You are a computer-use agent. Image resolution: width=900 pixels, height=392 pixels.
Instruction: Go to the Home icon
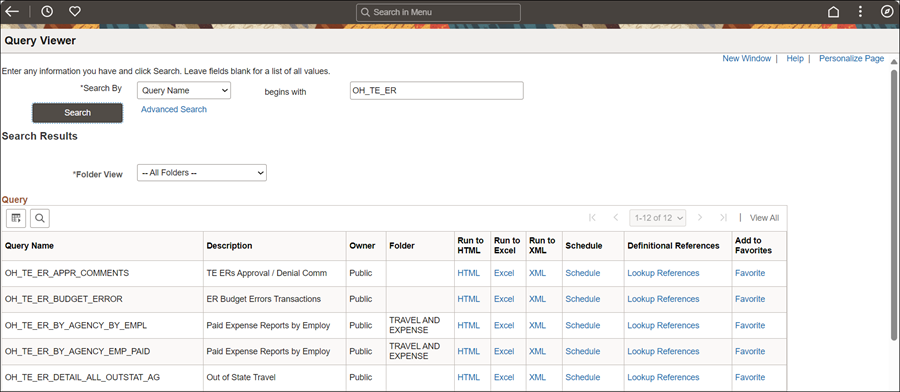833,12
